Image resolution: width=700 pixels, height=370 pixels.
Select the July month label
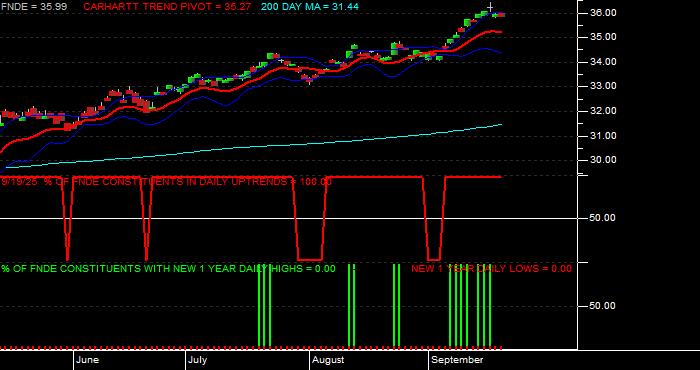point(197,360)
